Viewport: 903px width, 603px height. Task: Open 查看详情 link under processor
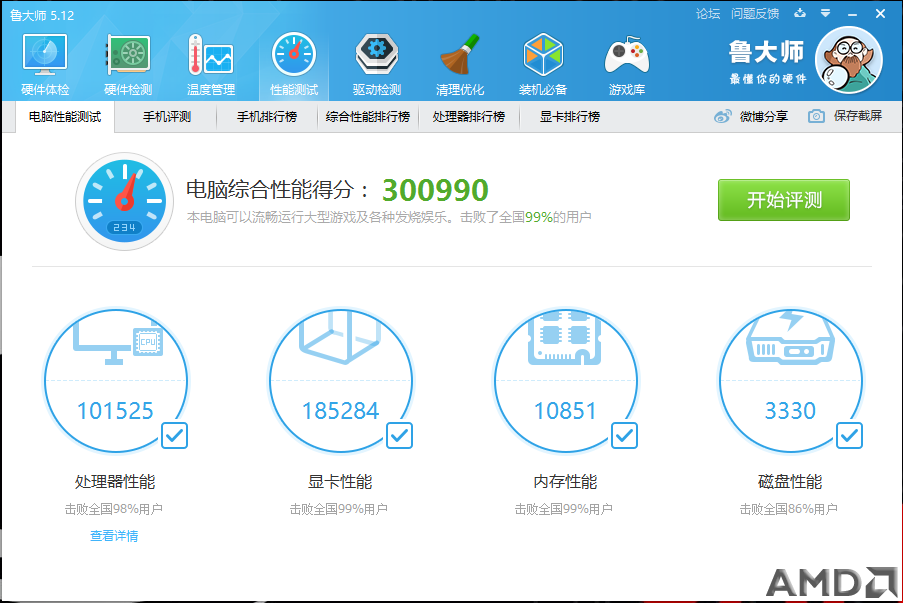click(114, 536)
